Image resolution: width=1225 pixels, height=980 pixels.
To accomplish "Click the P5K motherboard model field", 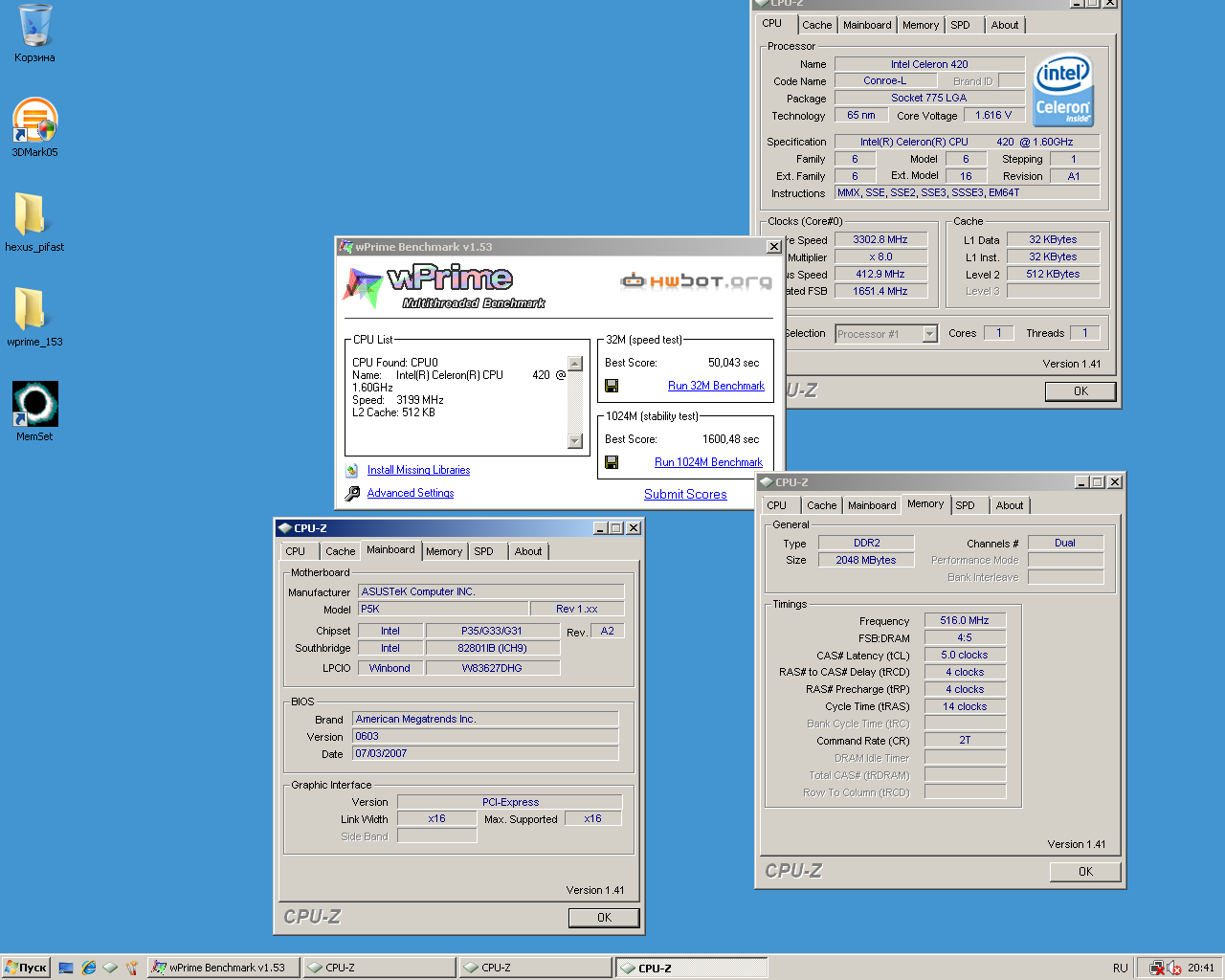I will pyautogui.click(x=443, y=609).
